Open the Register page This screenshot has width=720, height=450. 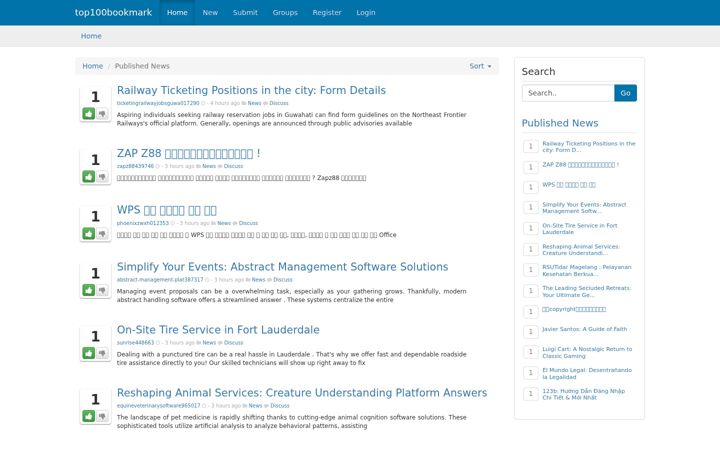tap(327, 12)
